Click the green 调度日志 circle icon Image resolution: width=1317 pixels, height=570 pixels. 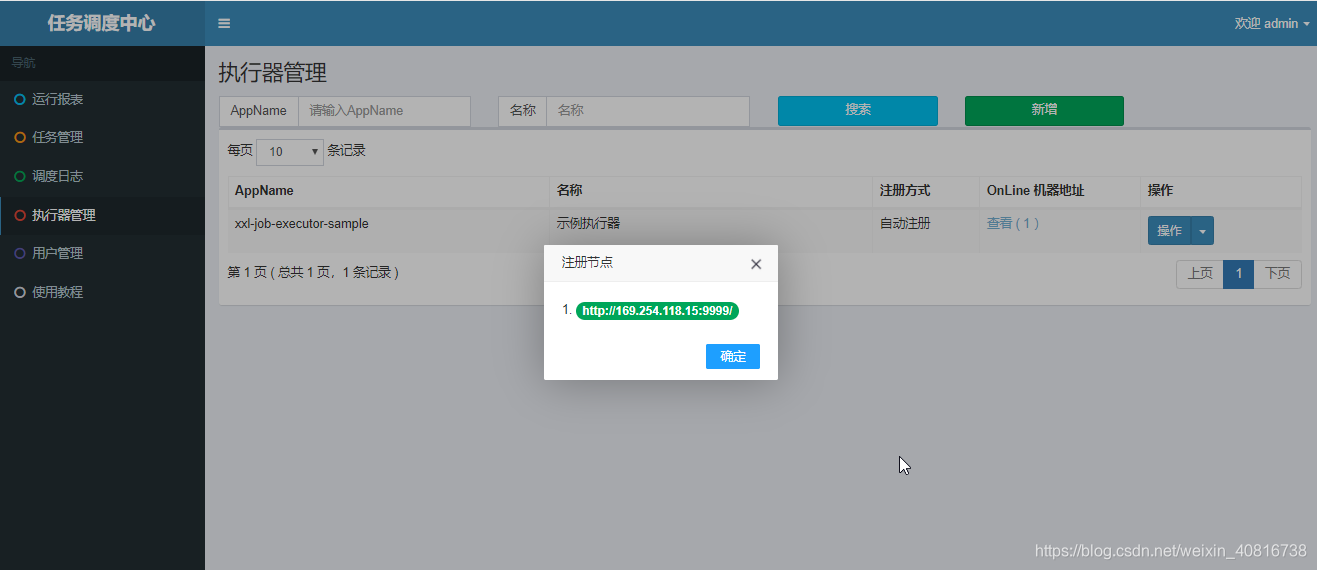[20, 176]
